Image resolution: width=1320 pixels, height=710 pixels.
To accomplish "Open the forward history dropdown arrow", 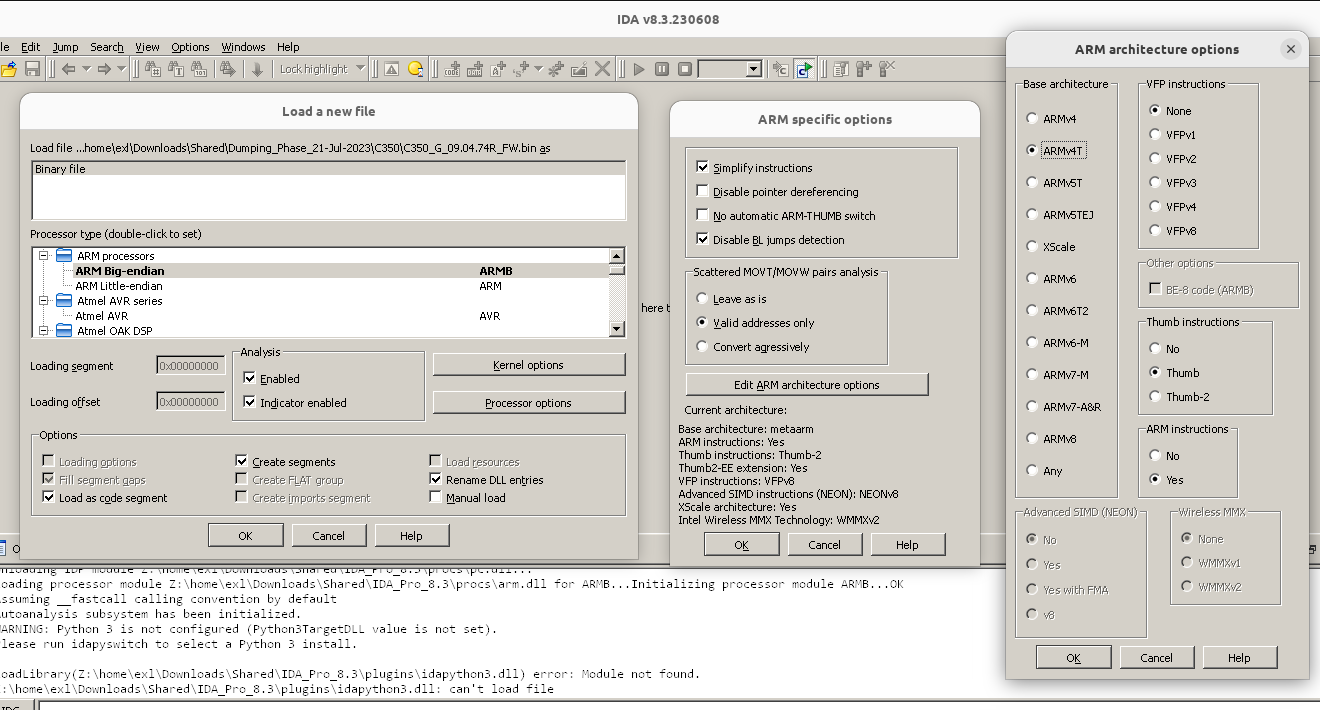I will 122,69.
